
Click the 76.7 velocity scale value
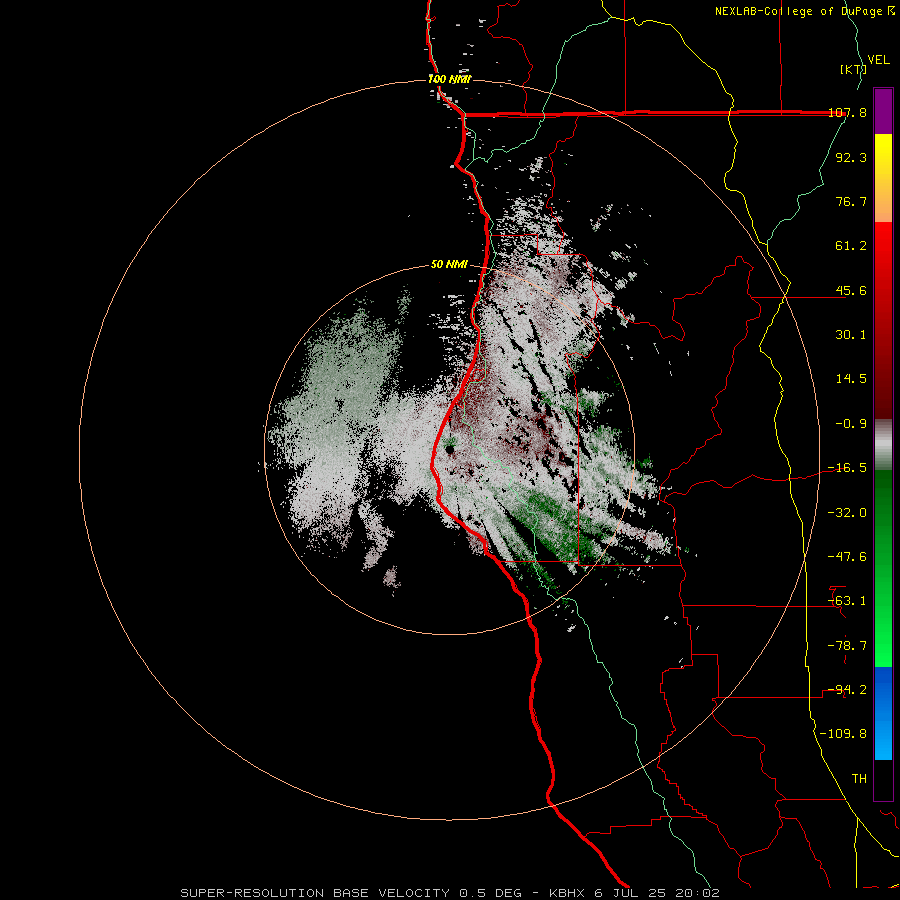(x=851, y=201)
